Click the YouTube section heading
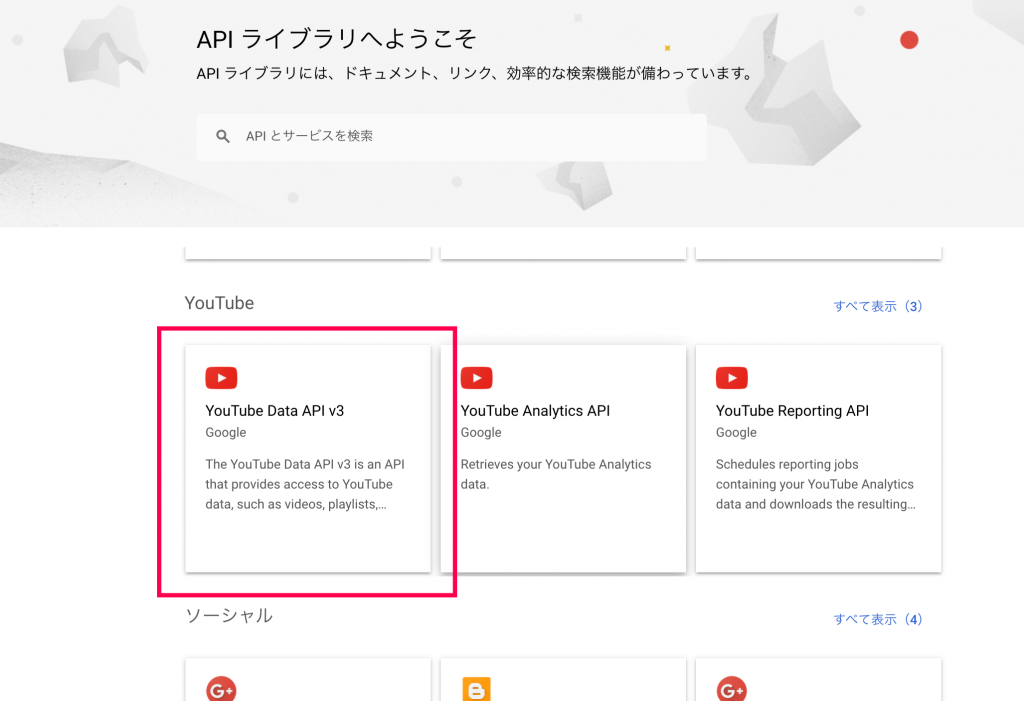 tap(219, 303)
